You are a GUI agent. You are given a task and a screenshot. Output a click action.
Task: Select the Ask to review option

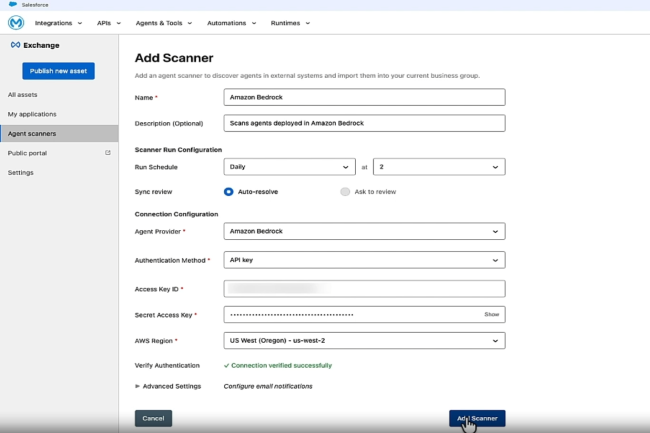[345, 192]
